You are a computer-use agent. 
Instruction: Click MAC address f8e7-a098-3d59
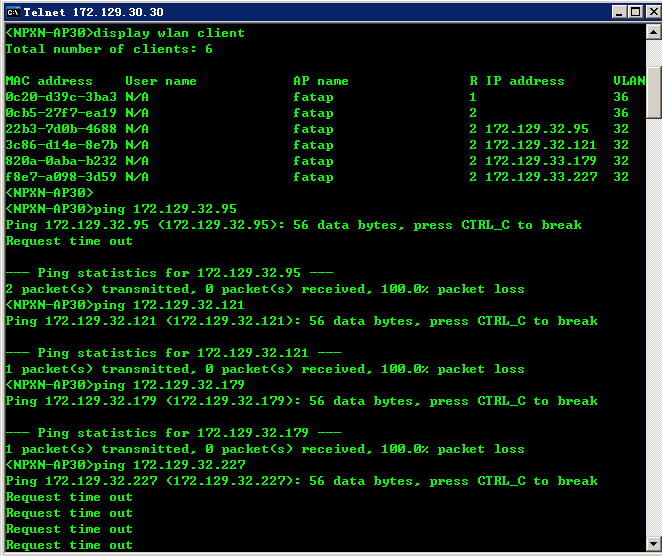click(61, 177)
